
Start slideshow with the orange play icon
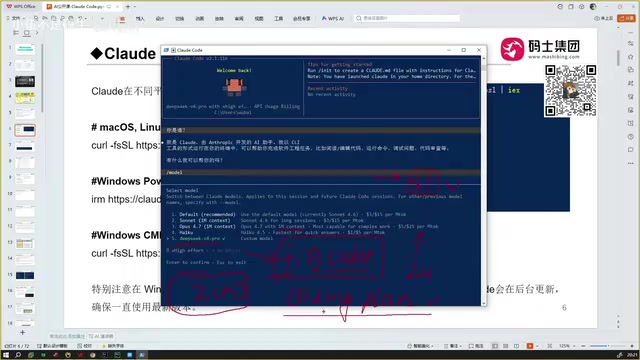(x=530, y=346)
